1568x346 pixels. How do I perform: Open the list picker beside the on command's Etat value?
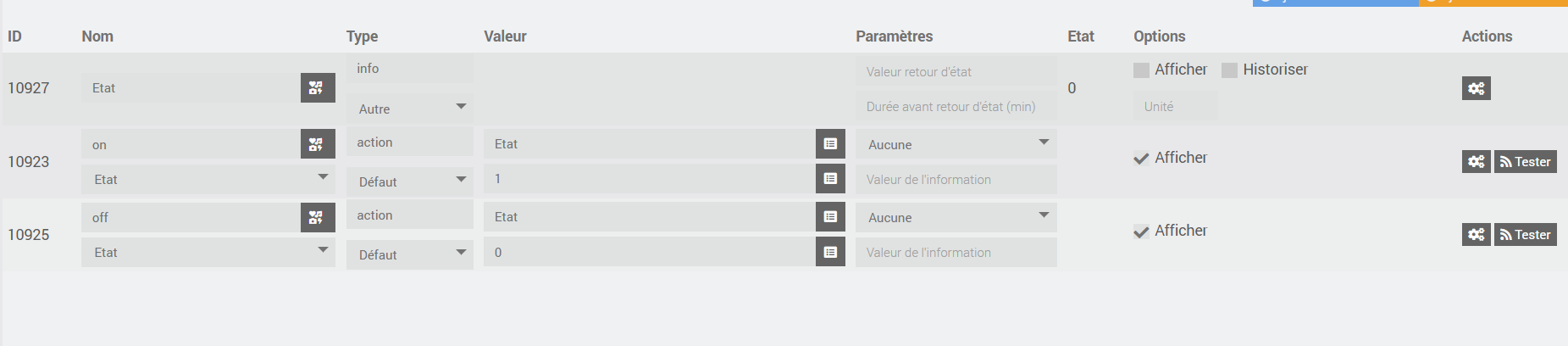tap(830, 144)
